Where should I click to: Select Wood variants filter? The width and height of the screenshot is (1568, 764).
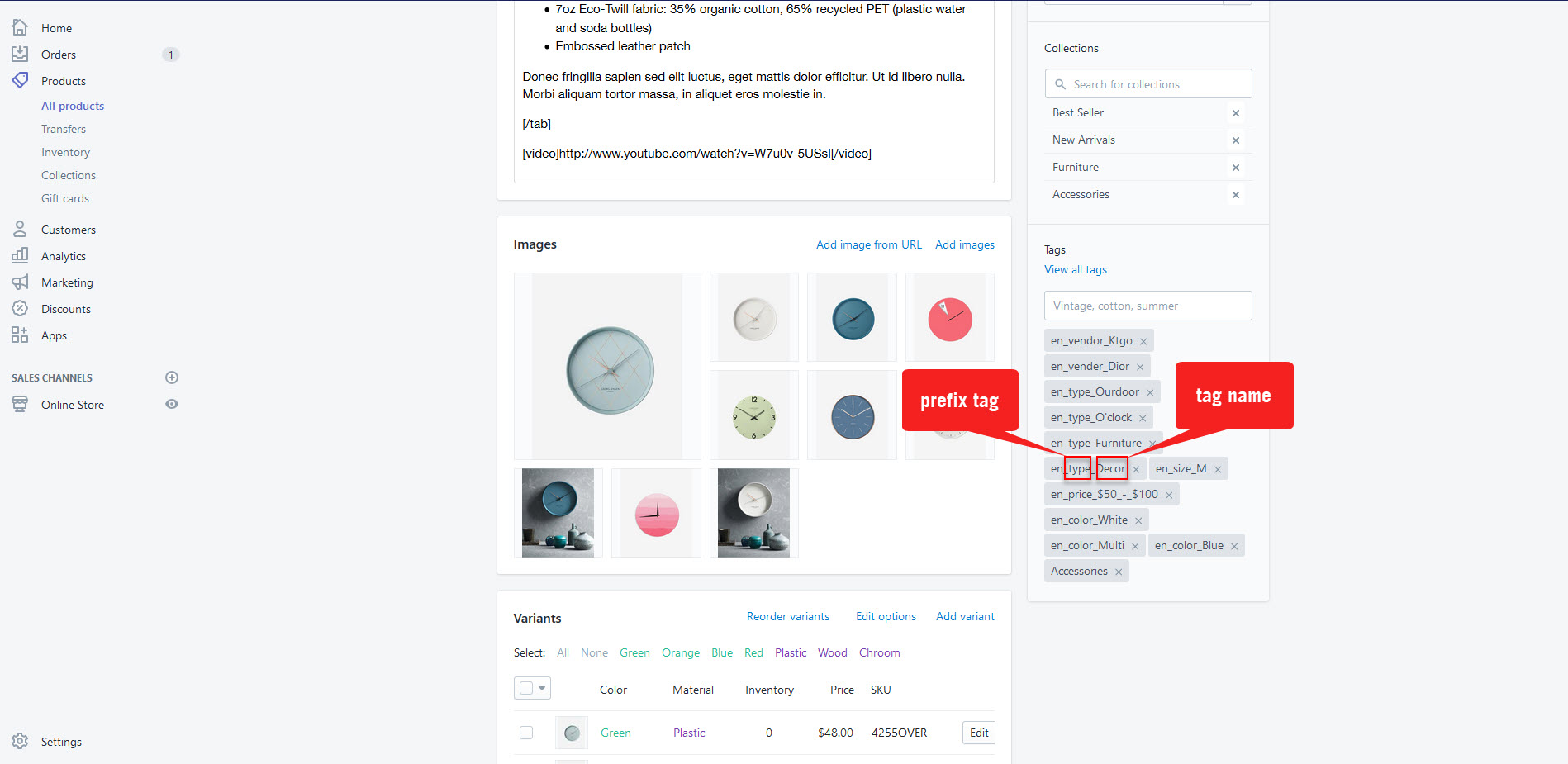[x=833, y=652]
